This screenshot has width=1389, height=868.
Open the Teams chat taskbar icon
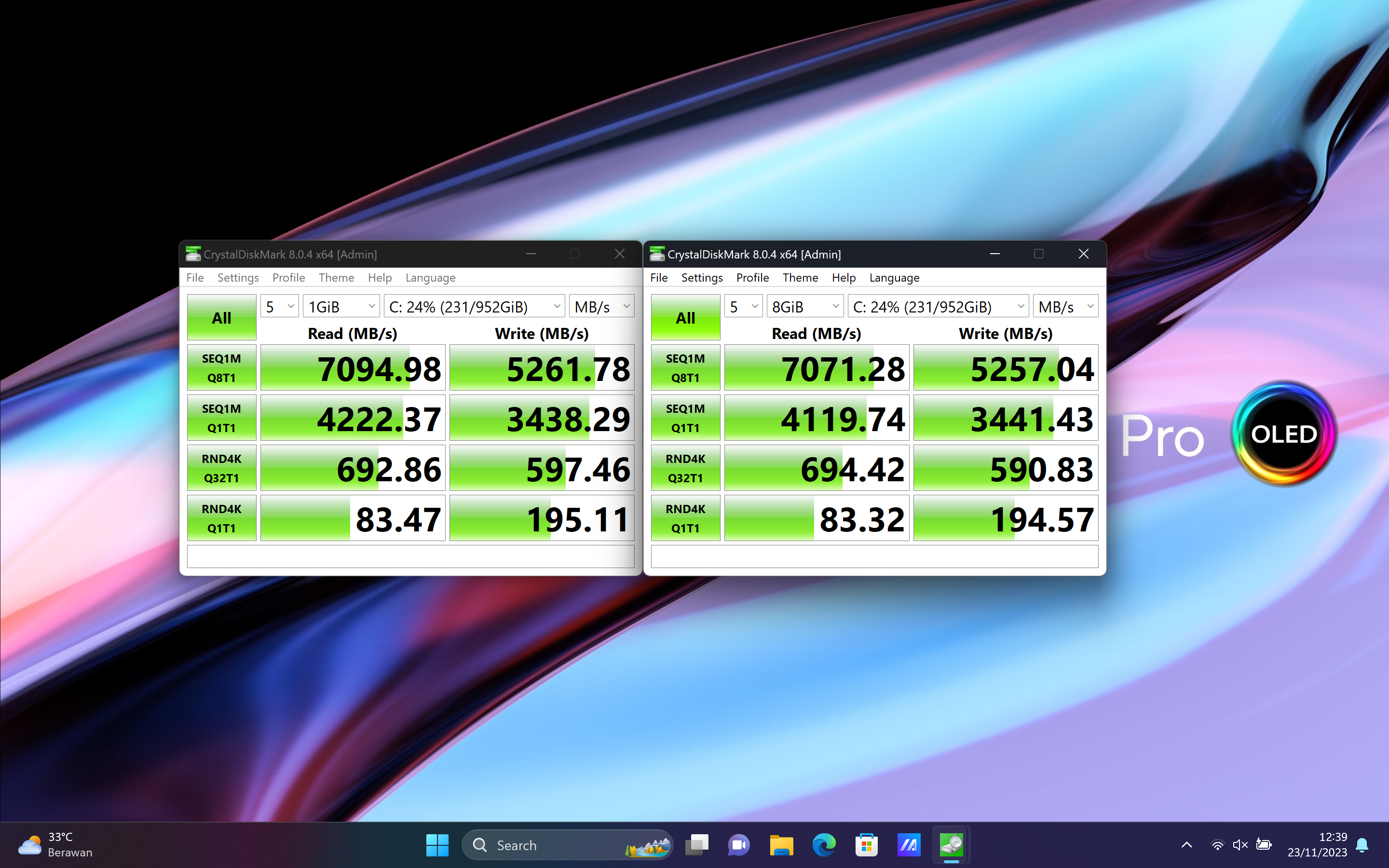coord(739,845)
